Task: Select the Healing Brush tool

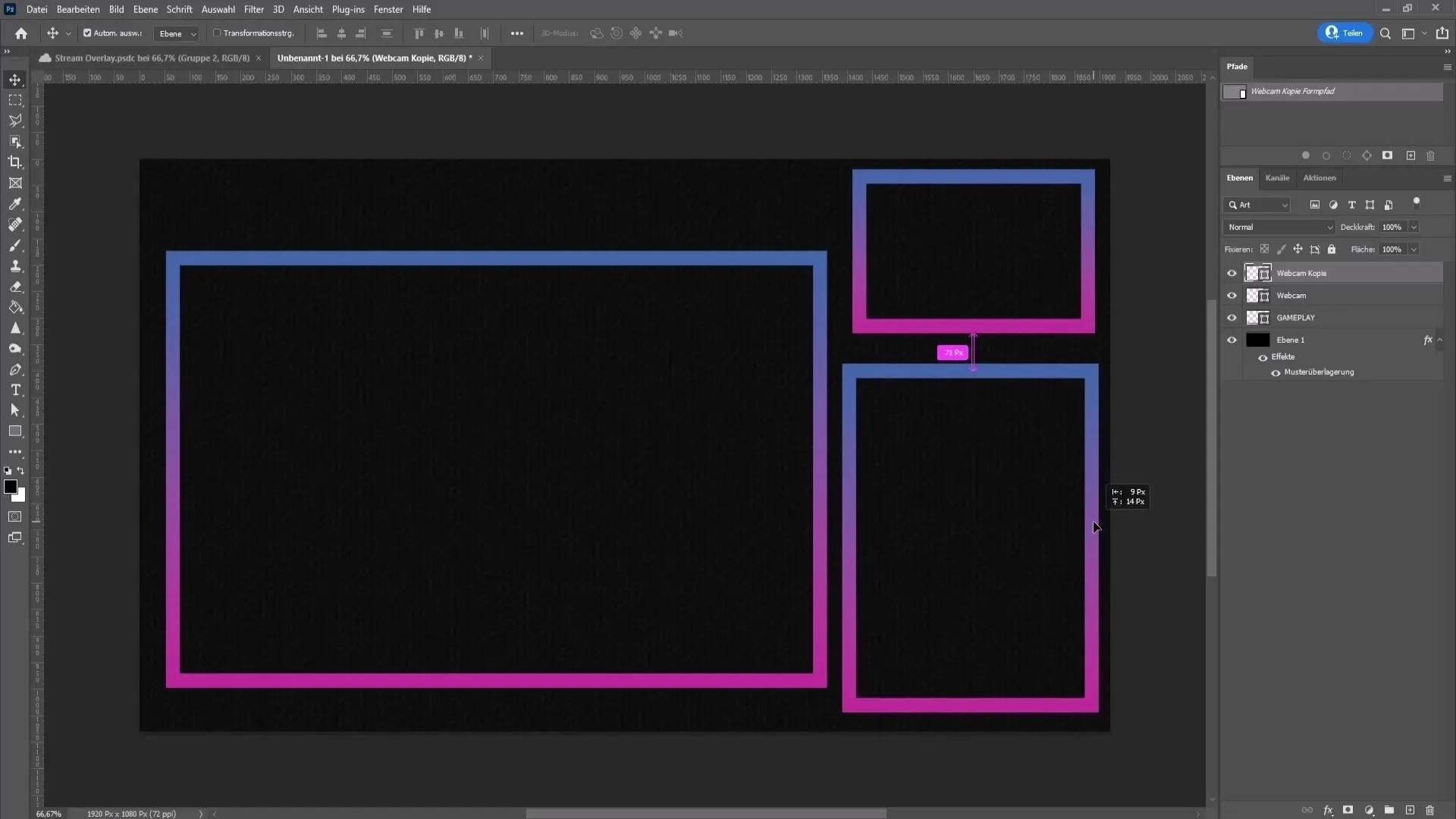Action: pyautogui.click(x=15, y=224)
